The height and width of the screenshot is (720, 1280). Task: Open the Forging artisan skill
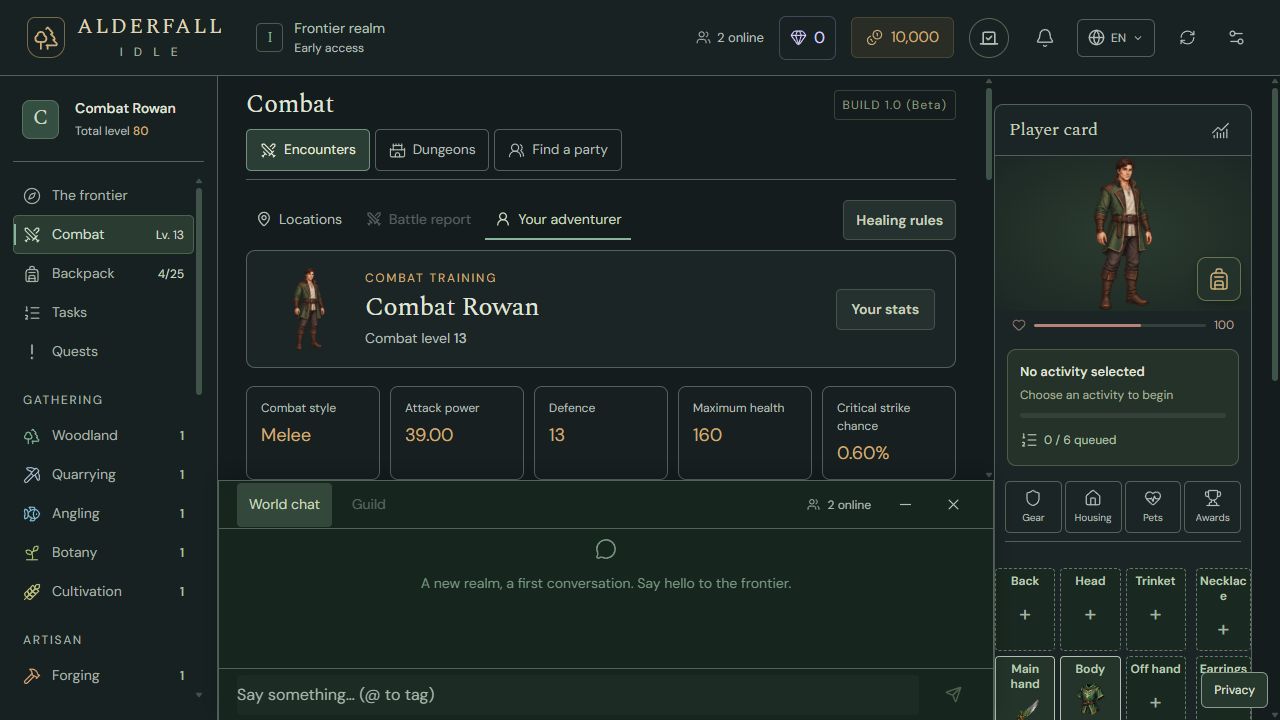(x=104, y=676)
